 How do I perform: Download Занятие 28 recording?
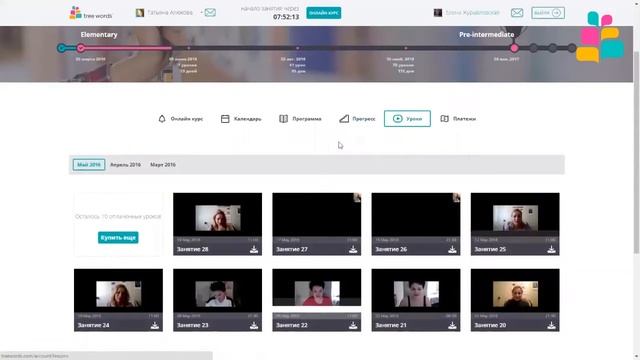(x=254, y=249)
